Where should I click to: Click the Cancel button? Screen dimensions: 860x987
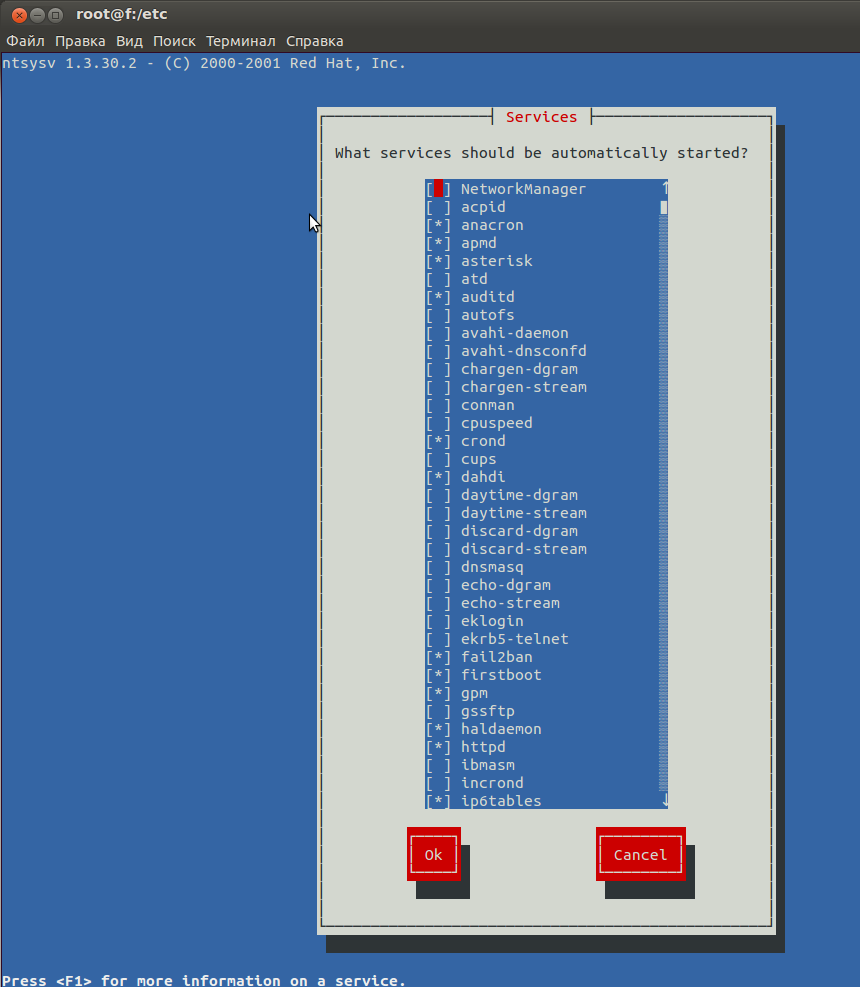tap(640, 854)
